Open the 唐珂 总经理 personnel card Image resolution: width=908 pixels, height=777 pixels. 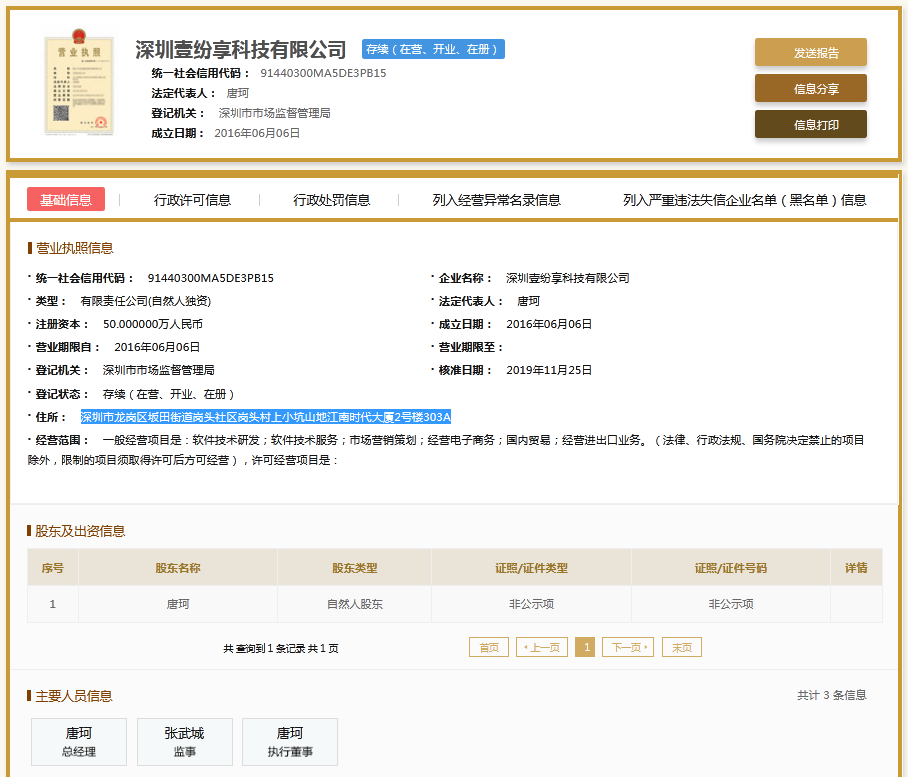click(x=78, y=741)
